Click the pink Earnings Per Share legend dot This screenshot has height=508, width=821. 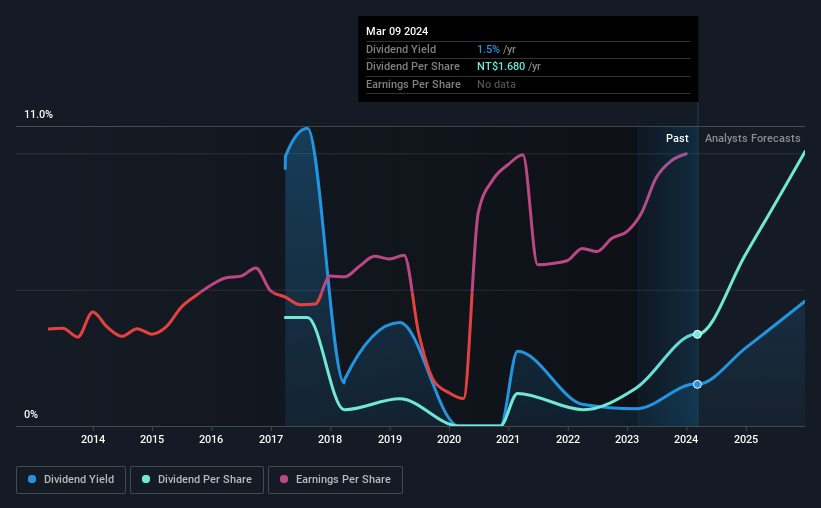click(x=284, y=479)
